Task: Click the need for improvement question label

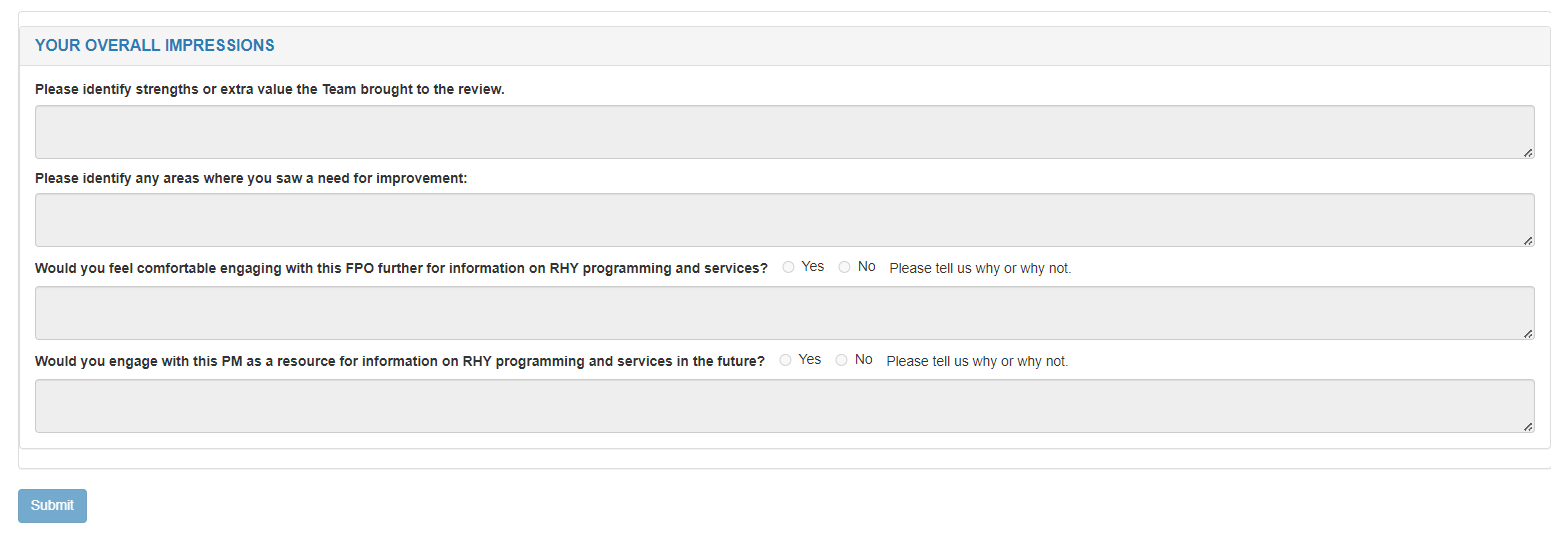Action: (x=251, y=178)
